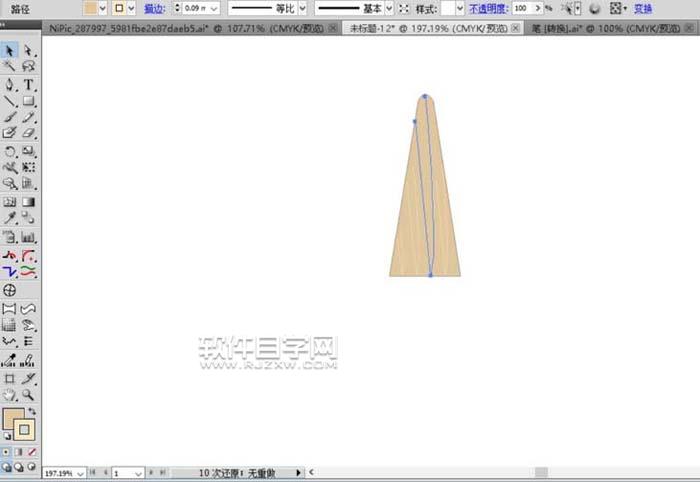The width and height of the screenshot is (700, 482).
Task: Select the Zoom magnifier tool
Action: tap(29, 395)
